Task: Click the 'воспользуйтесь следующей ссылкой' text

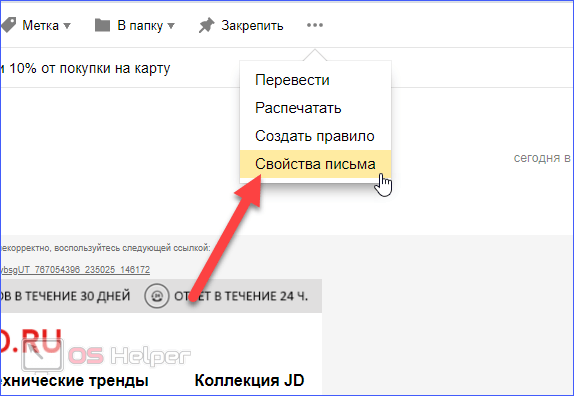Action: (132, 248)
